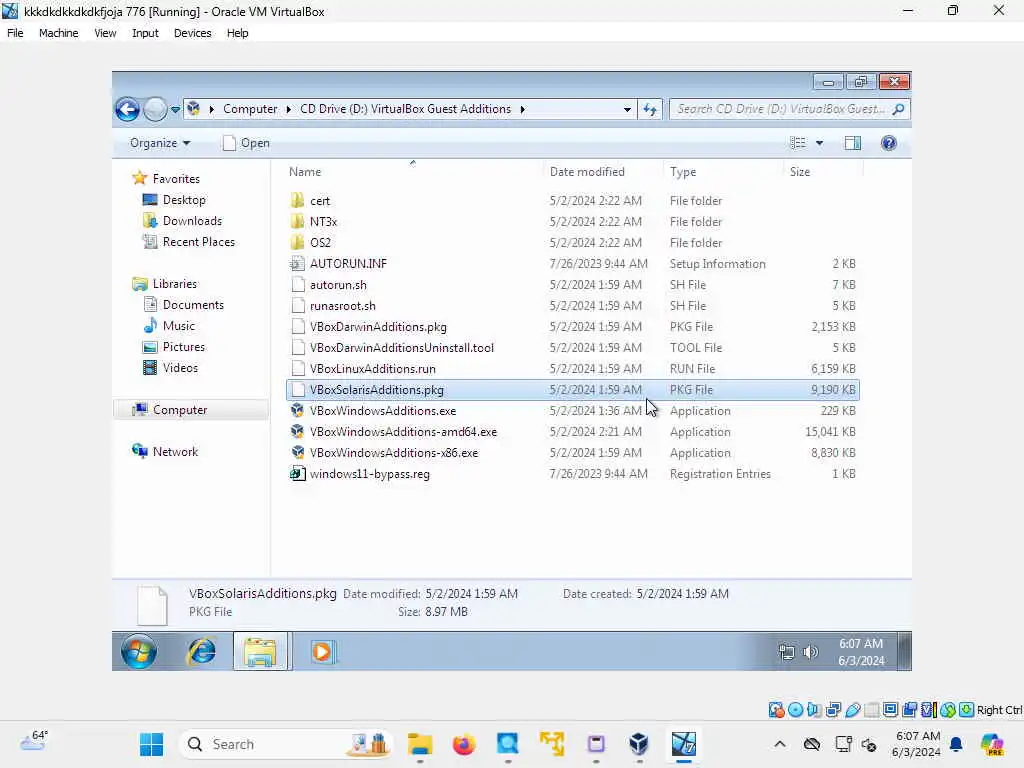Open VirtualBox File menu
This screenshot has width=1024, height=768.
point(15,33)
